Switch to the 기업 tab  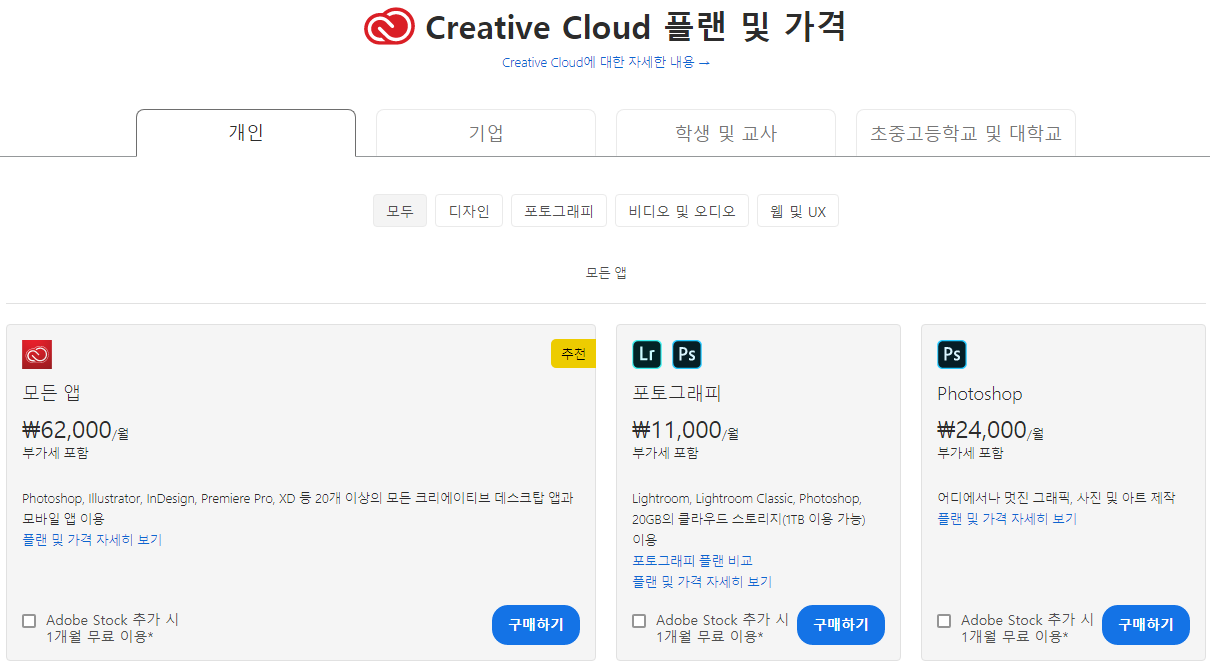click(x=486, y=133)
